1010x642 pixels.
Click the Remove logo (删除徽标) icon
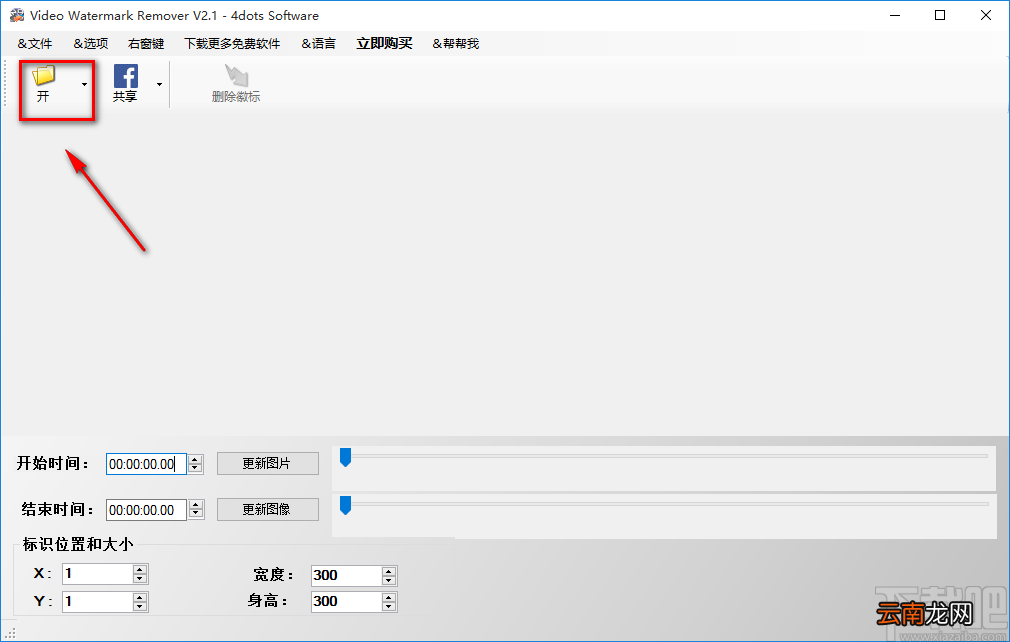236,75
